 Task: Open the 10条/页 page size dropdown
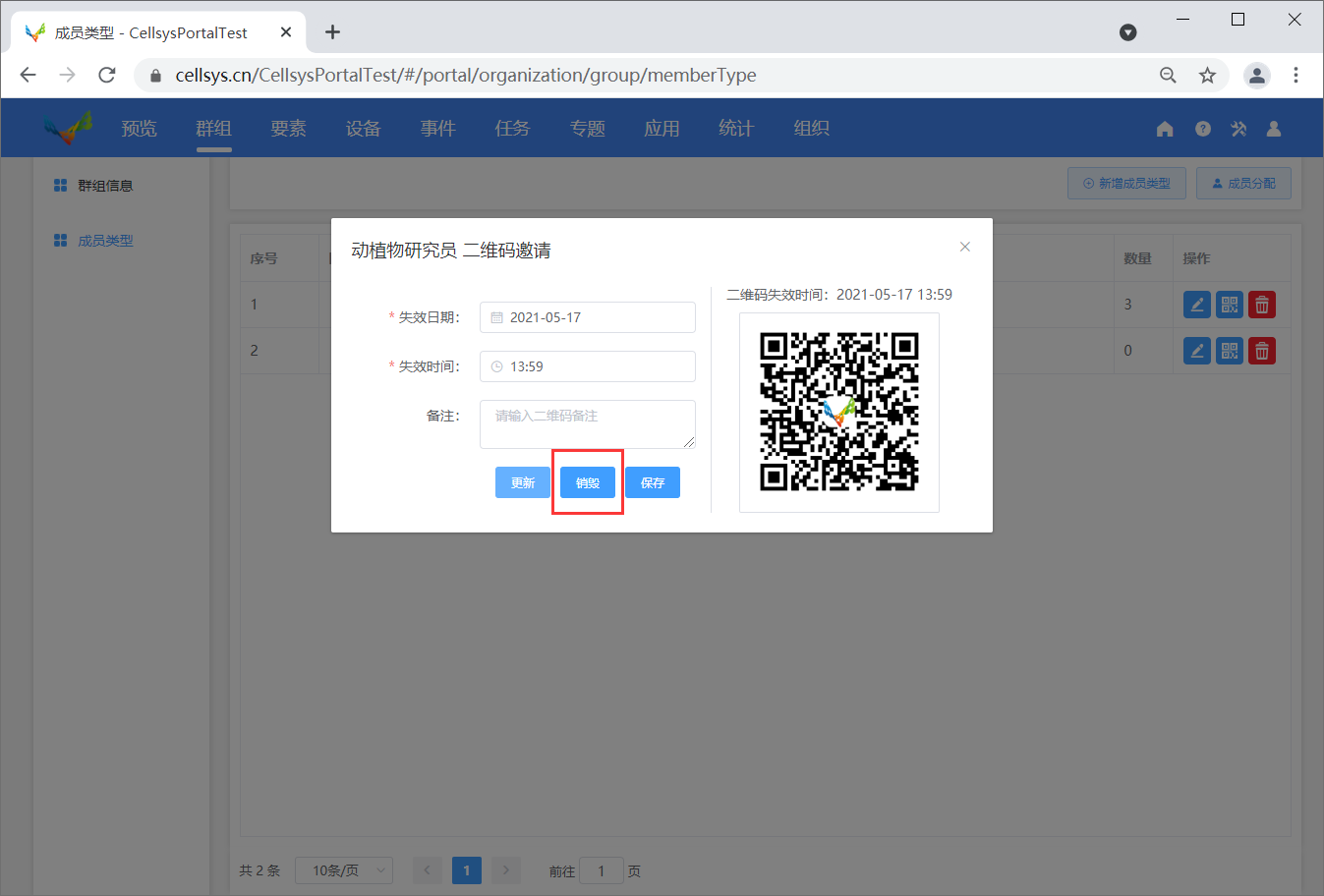pyautogui.click(x=344, y=870)
